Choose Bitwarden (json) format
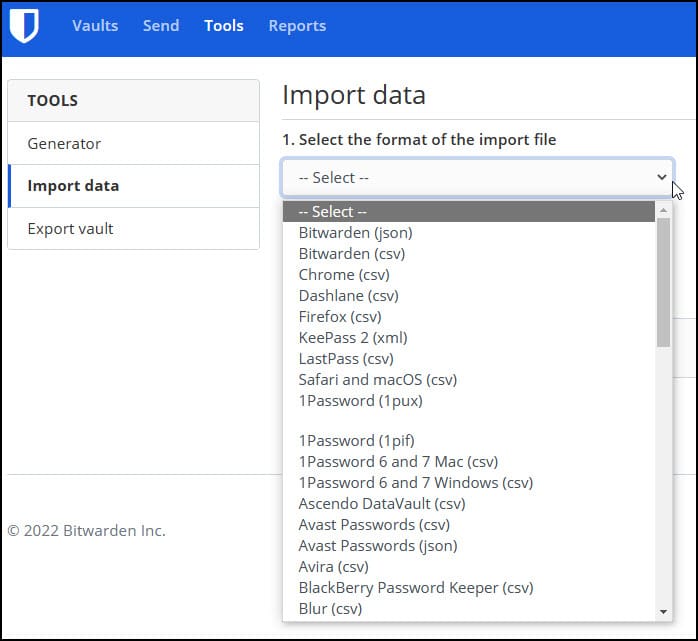The image size is (698, 641). pos(469,232)
